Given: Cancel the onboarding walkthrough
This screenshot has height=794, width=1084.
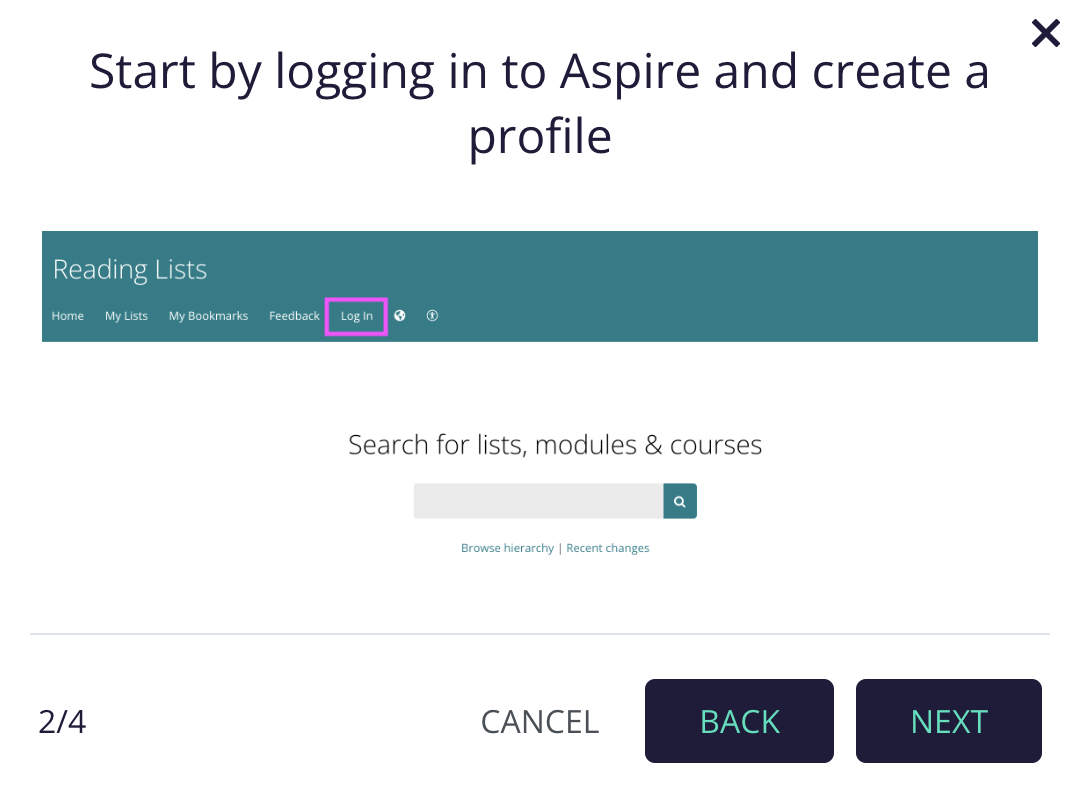Looking at the screenshot, I should 540,721.
